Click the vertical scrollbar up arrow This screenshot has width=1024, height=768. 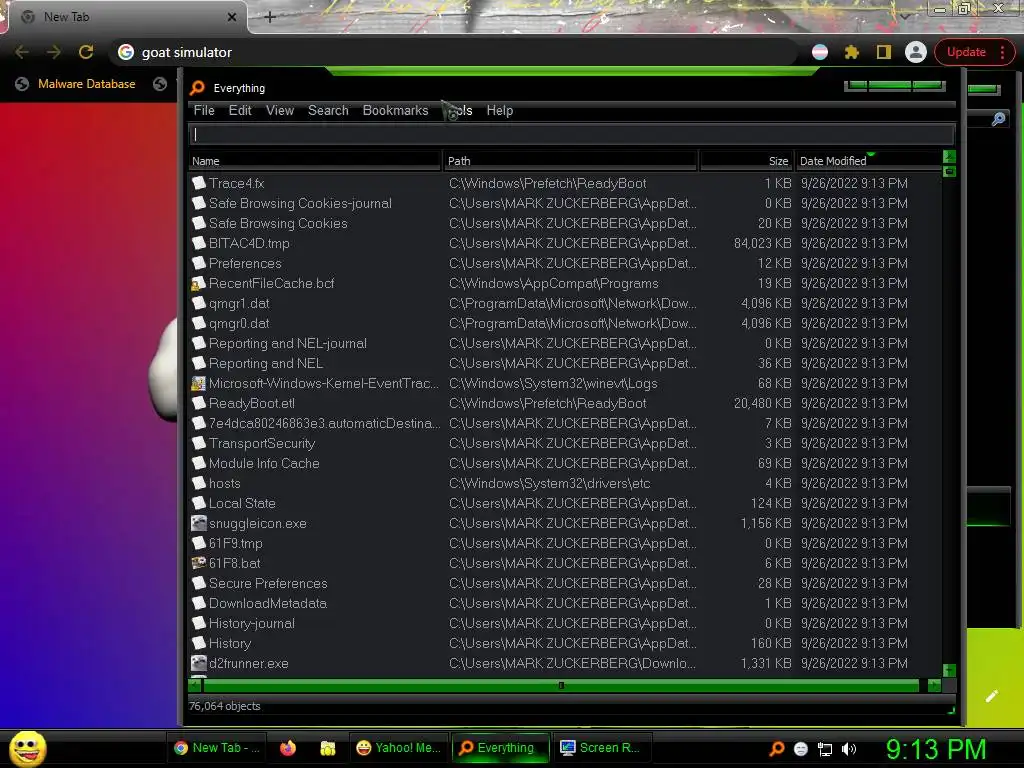[x=949, y=157]
